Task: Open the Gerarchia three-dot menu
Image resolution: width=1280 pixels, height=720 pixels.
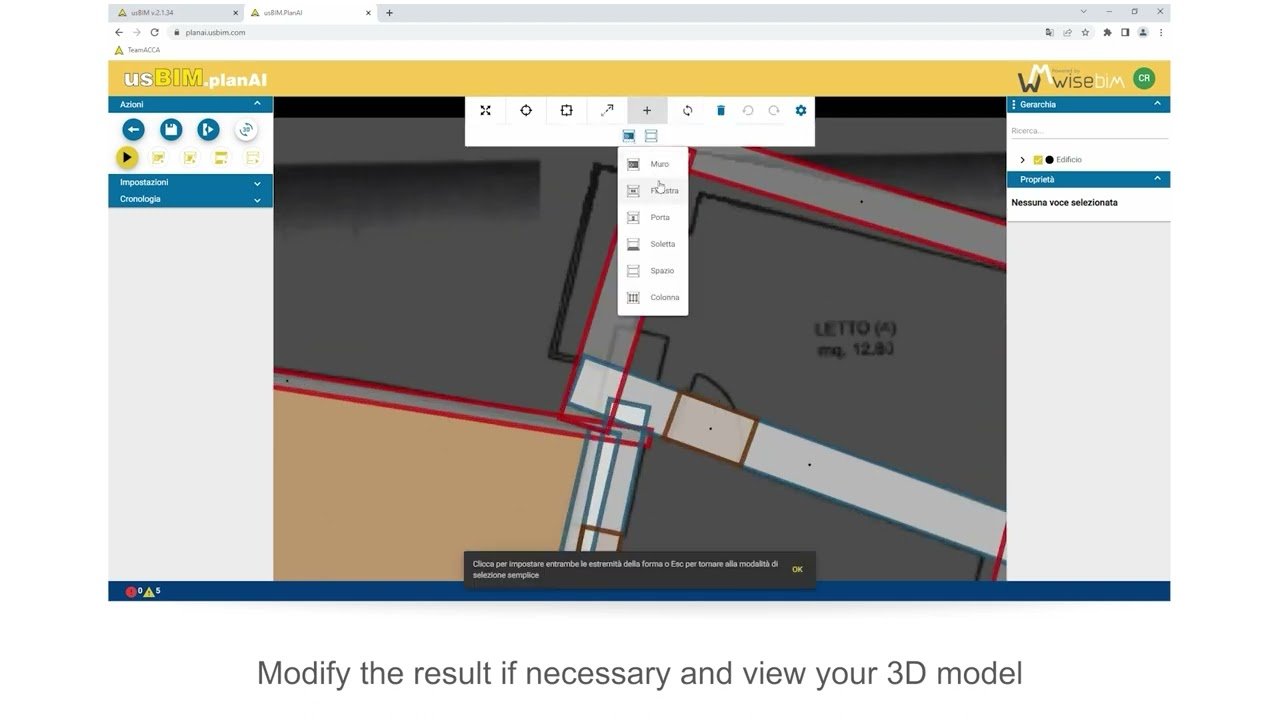Action: pos(1014,104)
